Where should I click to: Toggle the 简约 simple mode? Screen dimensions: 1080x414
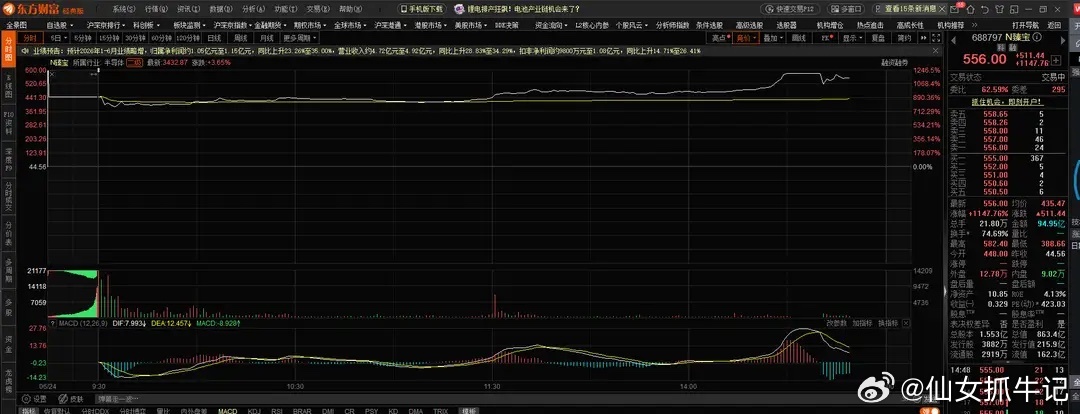[x=904, y=38]
